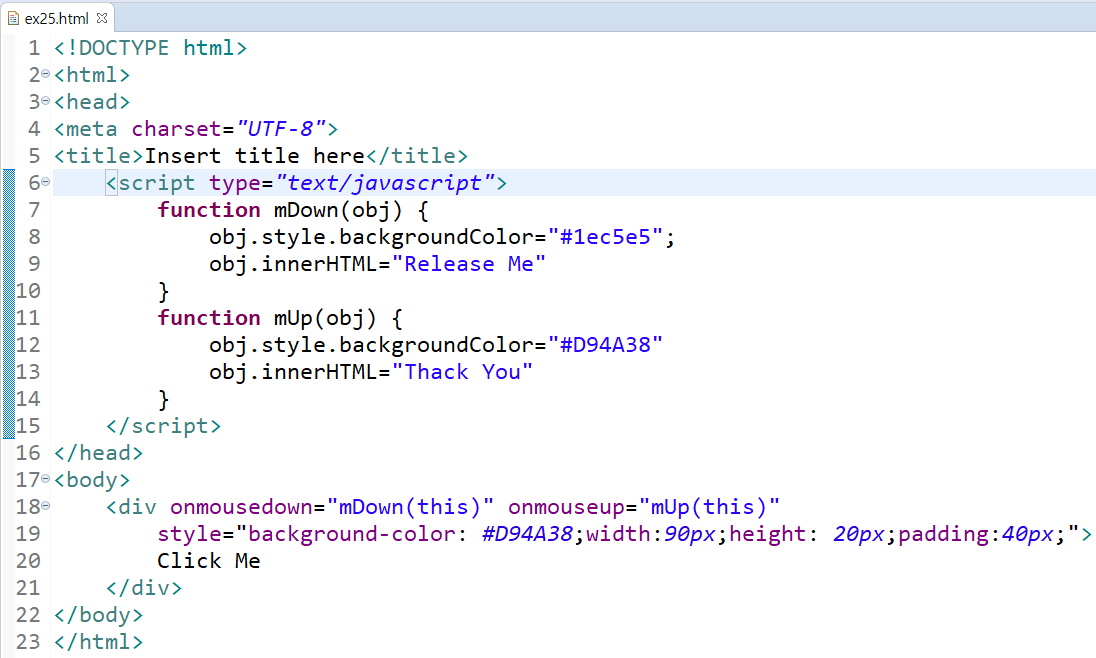Image resolution: width=1096 pixels, height=658 pixels.
Task: Select the ex25.html editor tab
Action: [57, 18]
